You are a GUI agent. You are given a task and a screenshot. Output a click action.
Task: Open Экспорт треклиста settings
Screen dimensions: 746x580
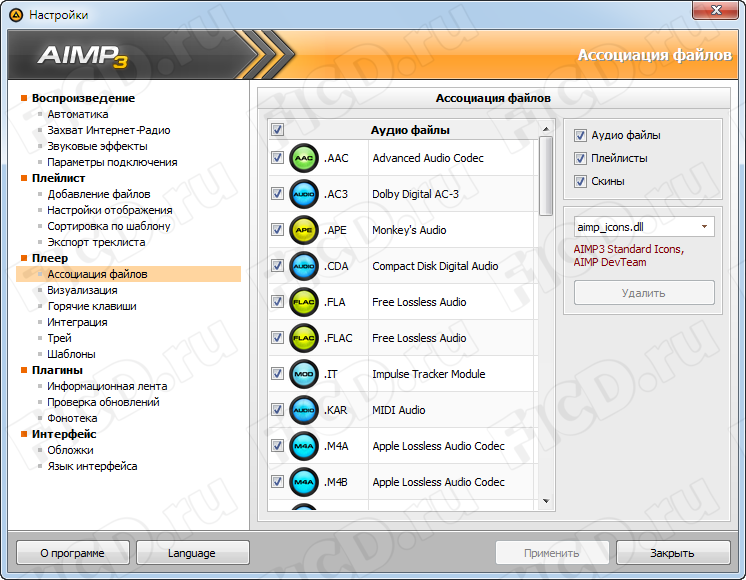pyautogui.click(x=96, y=242)
